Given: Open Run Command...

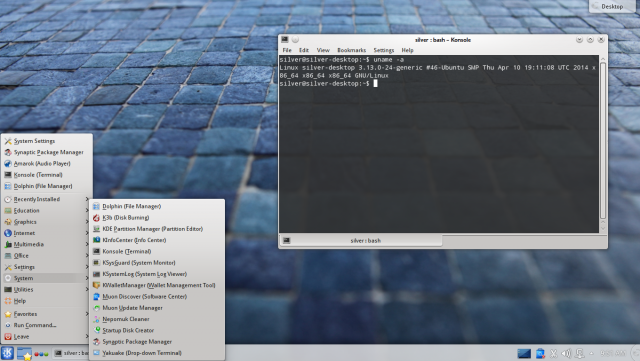Looking at the screenshot, I should click(47, 325).
